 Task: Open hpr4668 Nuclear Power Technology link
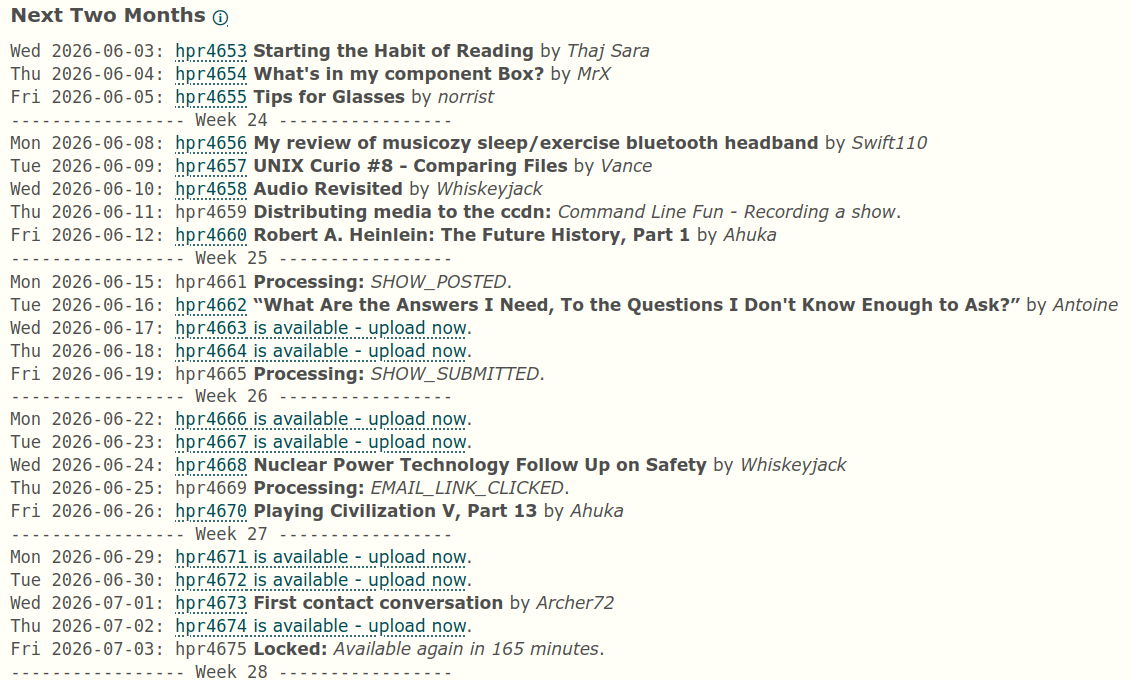coord(211,466)
